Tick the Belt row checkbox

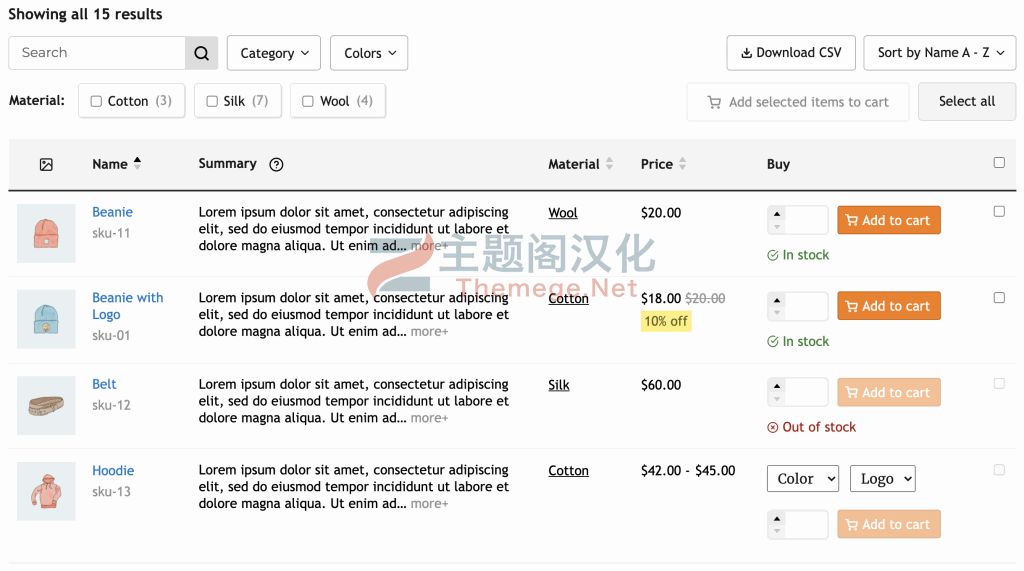[999, 384]
